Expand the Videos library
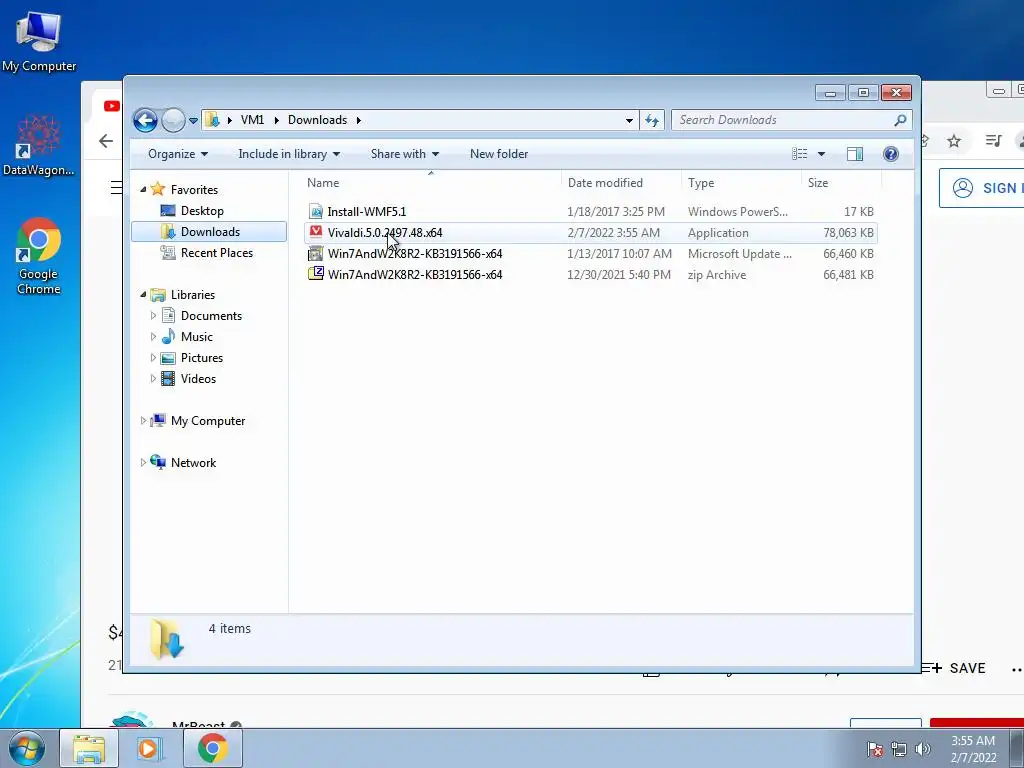1024x768 pixels. tap(153, 379)
